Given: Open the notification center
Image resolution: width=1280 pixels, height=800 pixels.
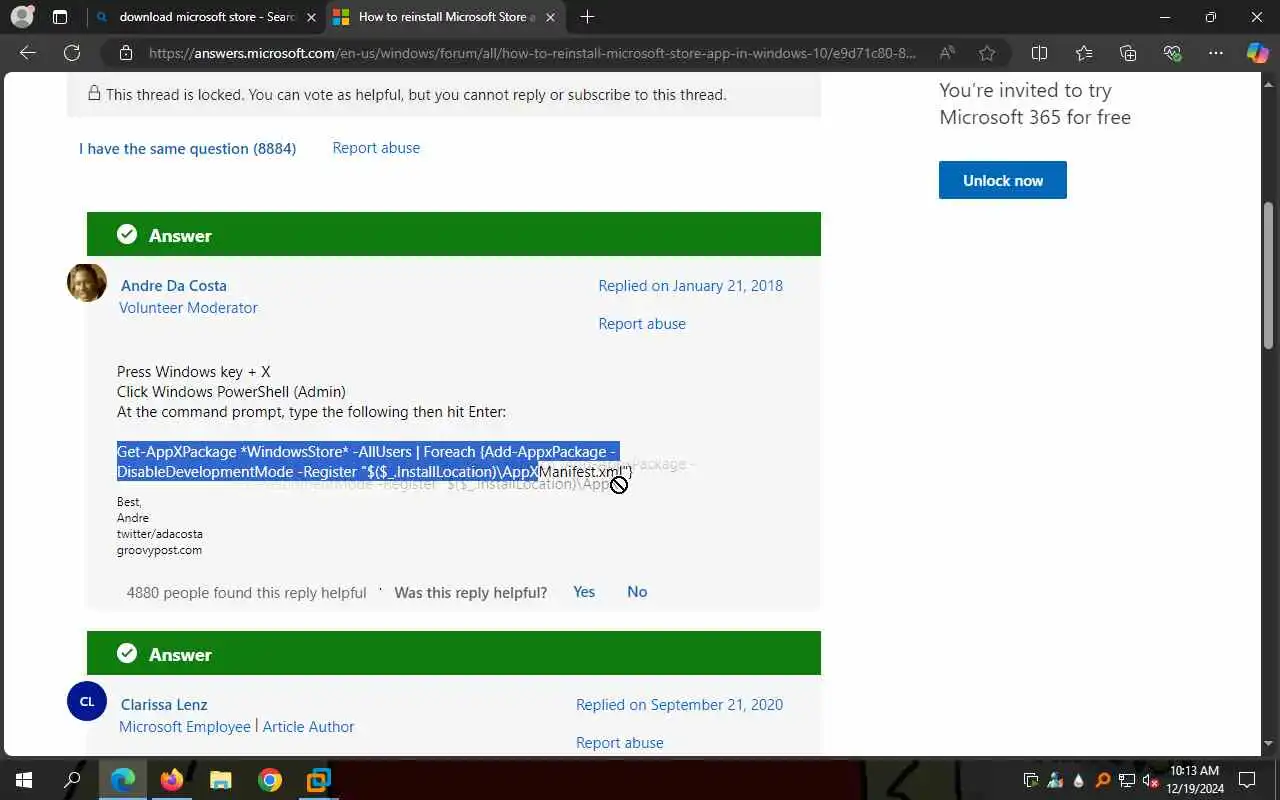Looking at the screenshot, I should pos(1247,780).
